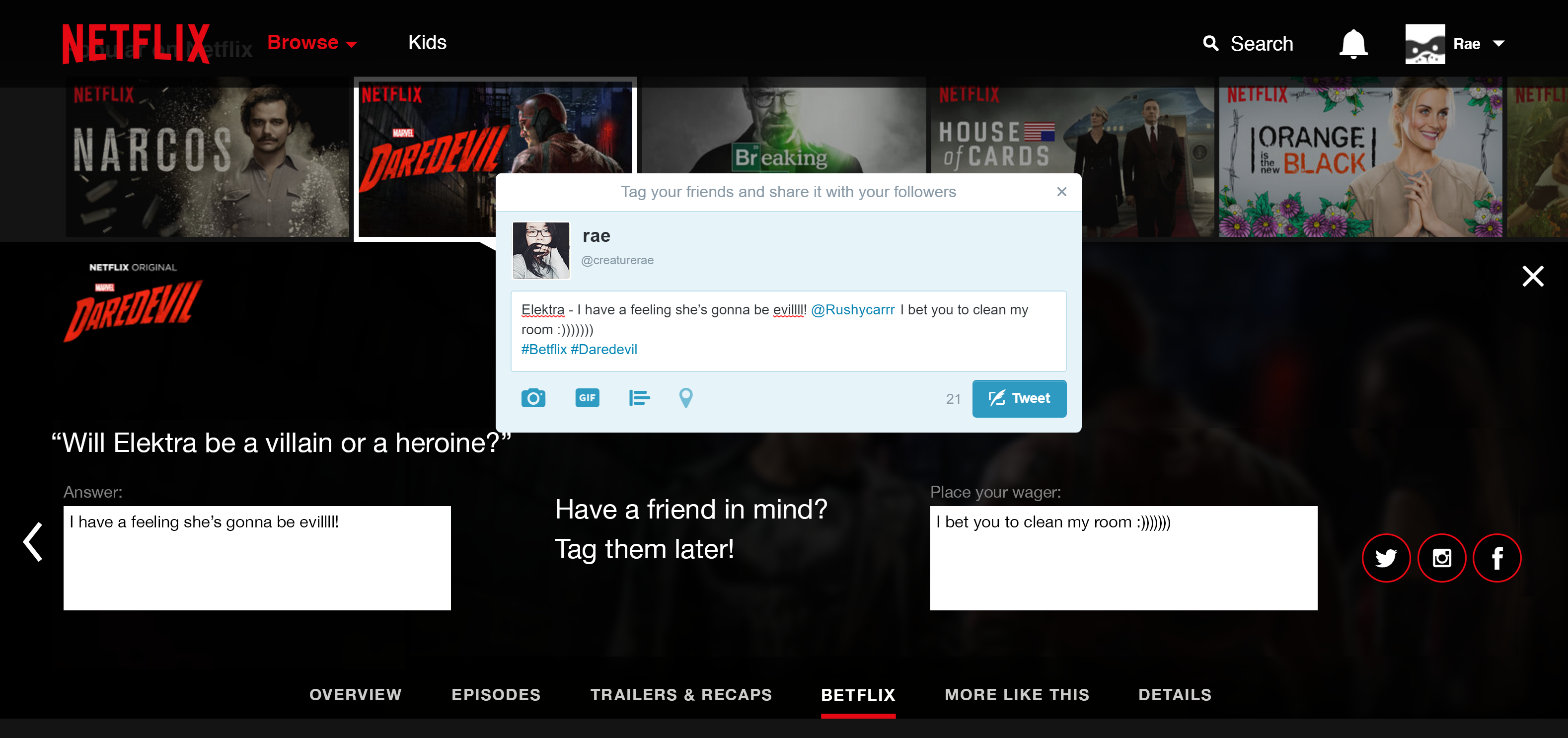Click the wager text field
The height and width of the screenshot is (738, 1568).
(1123, 558)
